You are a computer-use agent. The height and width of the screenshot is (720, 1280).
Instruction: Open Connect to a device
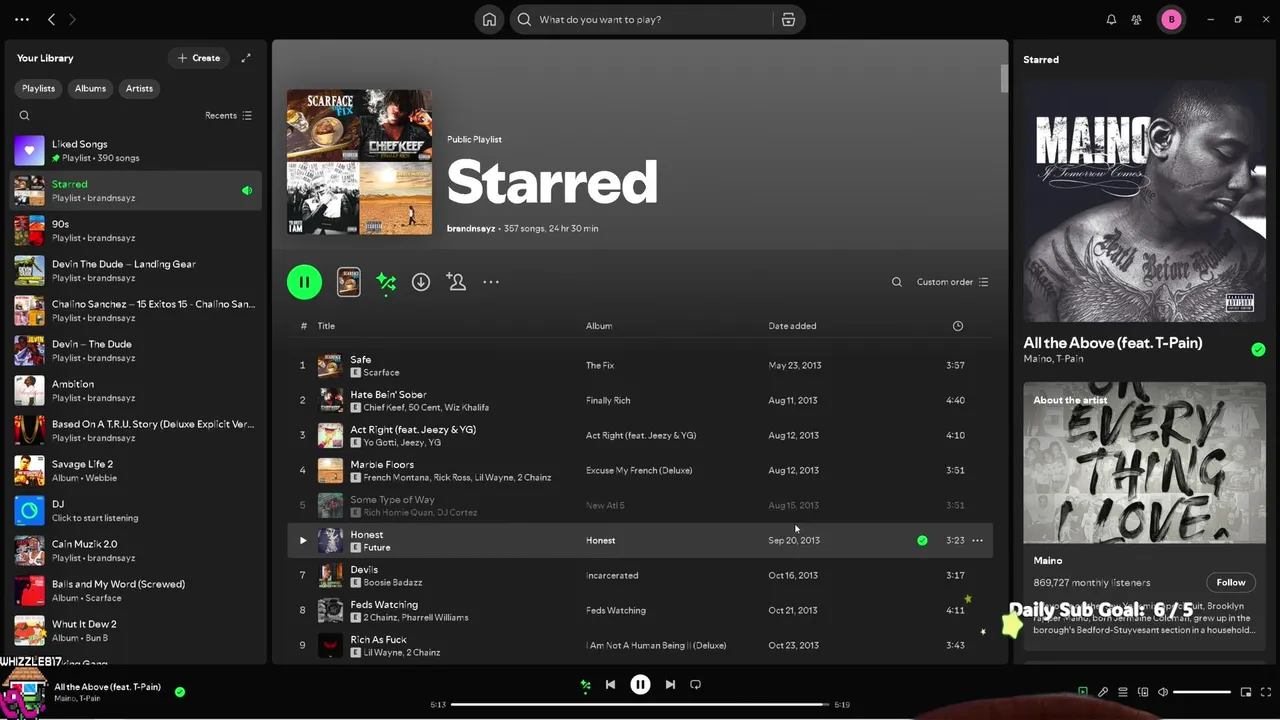click(x=1143, y=692)
